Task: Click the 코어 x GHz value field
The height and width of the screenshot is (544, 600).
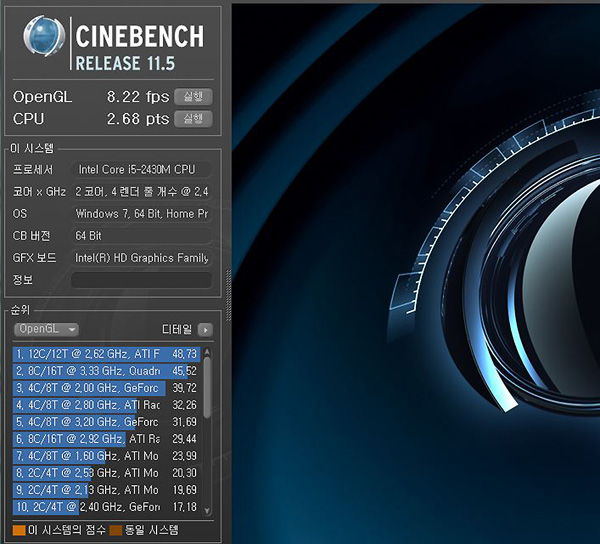Action: click(141, 192)
